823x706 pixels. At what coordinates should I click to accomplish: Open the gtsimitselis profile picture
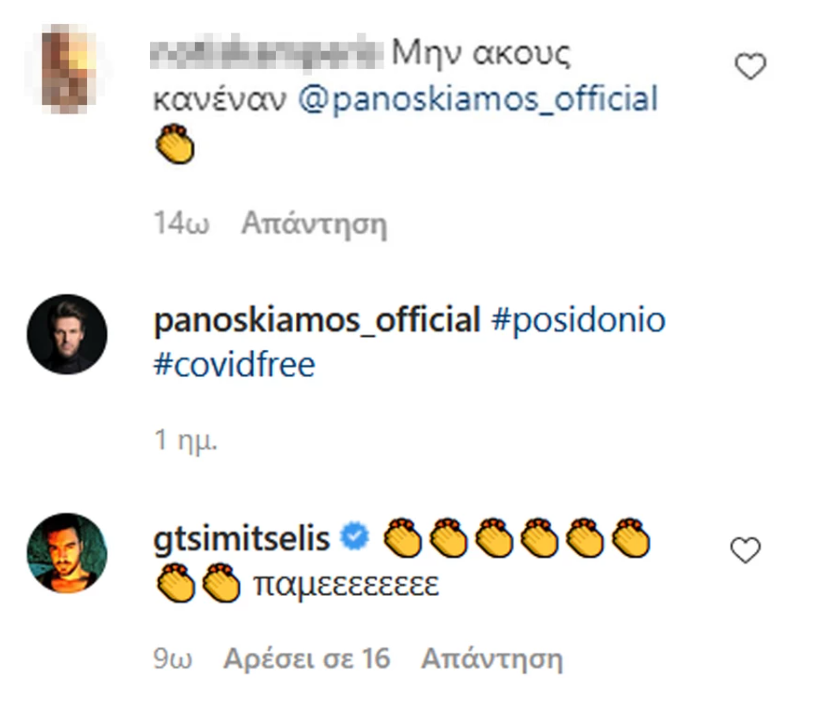point(66,553)
